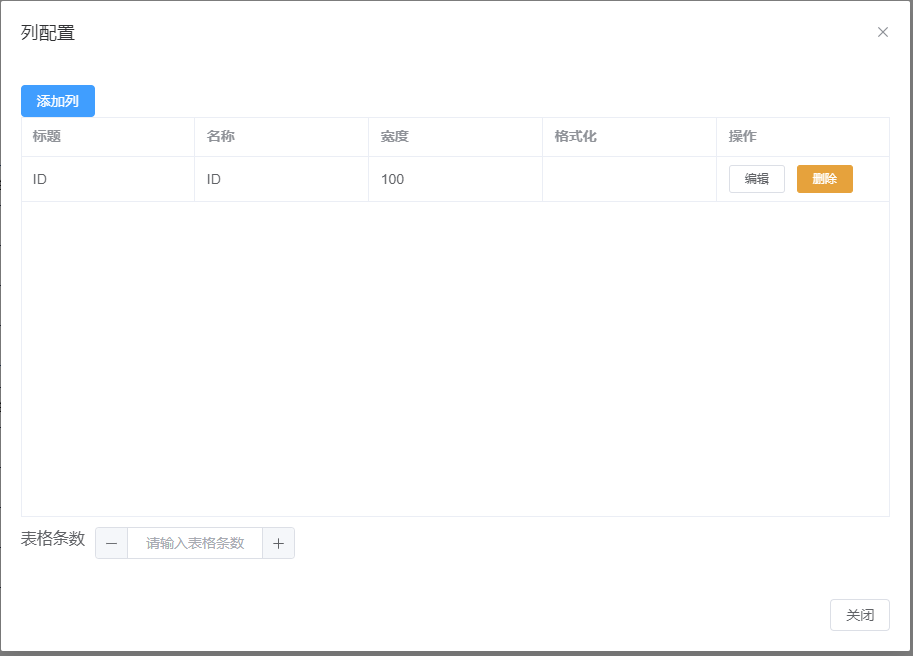Edit the ID row with 编辑
The image size is (913, 656).
pyautogui.click(x=756, y=179)
